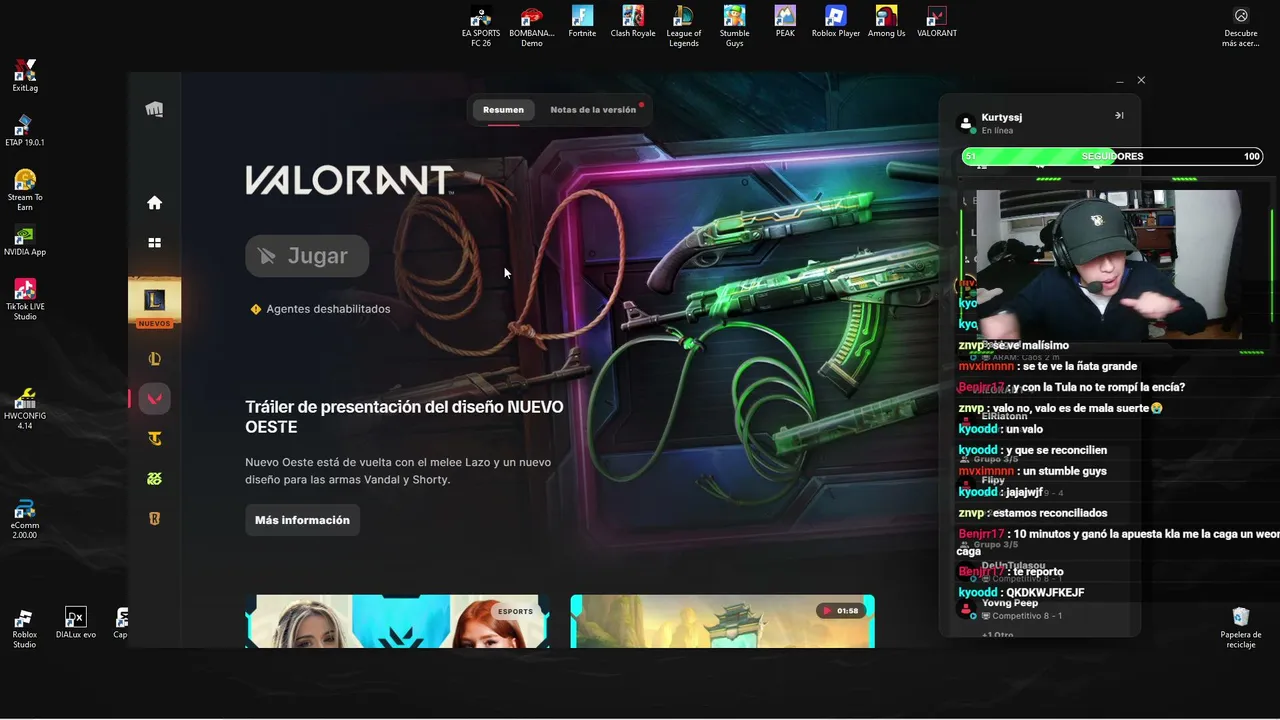This screenshot has height=720, width=1280.
Task: Open EA SPORTS FC 26 desktop shortcut
Action: pos(481,27)
